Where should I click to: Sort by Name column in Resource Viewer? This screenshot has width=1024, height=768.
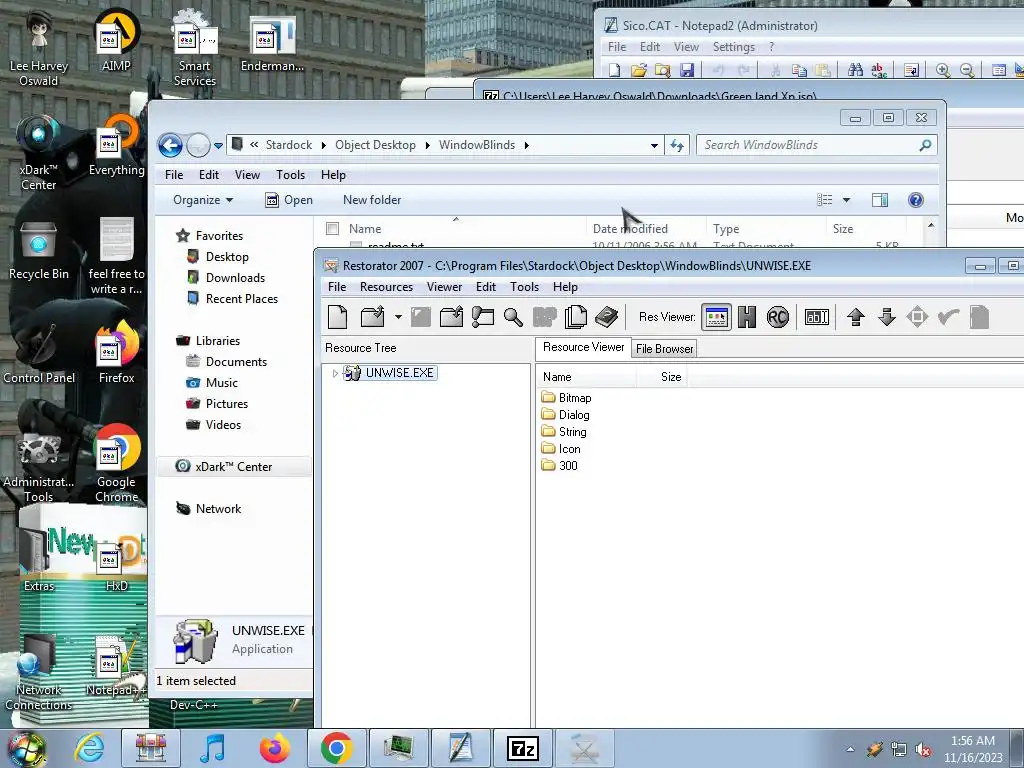tap(586, 377)
